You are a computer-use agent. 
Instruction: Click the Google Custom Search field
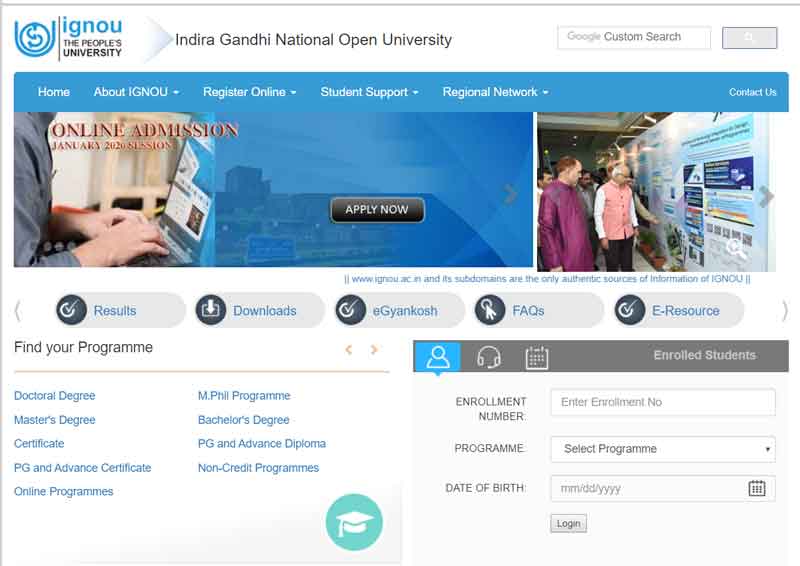point(634,37)
